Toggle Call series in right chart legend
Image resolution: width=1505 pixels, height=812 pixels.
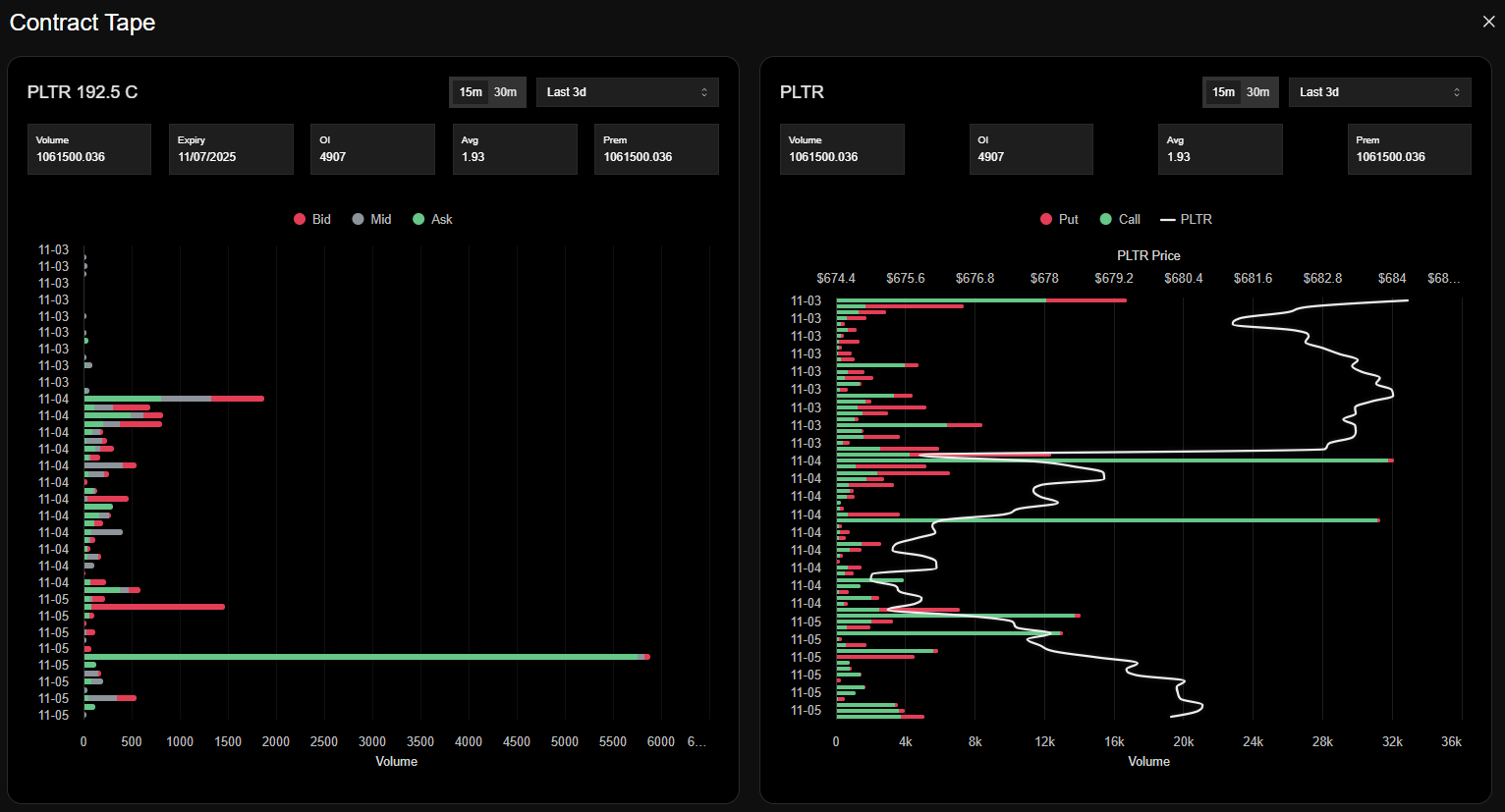[x=1120, y=219]
